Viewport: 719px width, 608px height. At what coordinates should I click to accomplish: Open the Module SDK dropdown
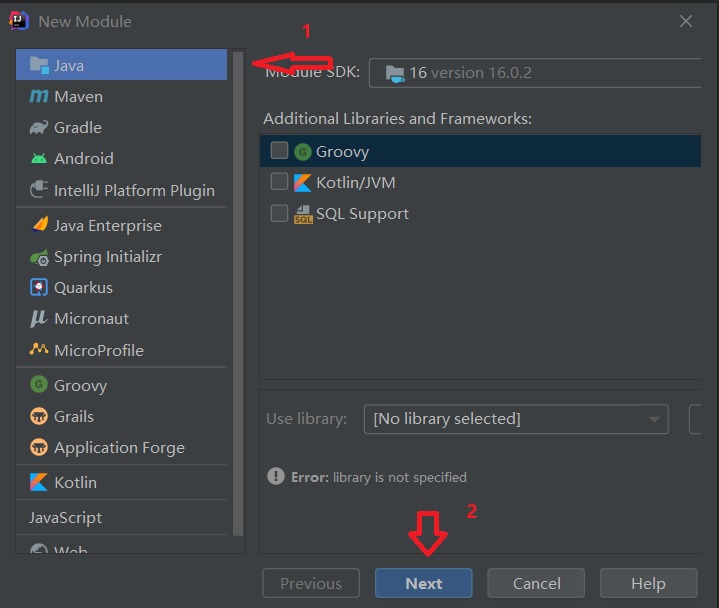click(540, 73)
